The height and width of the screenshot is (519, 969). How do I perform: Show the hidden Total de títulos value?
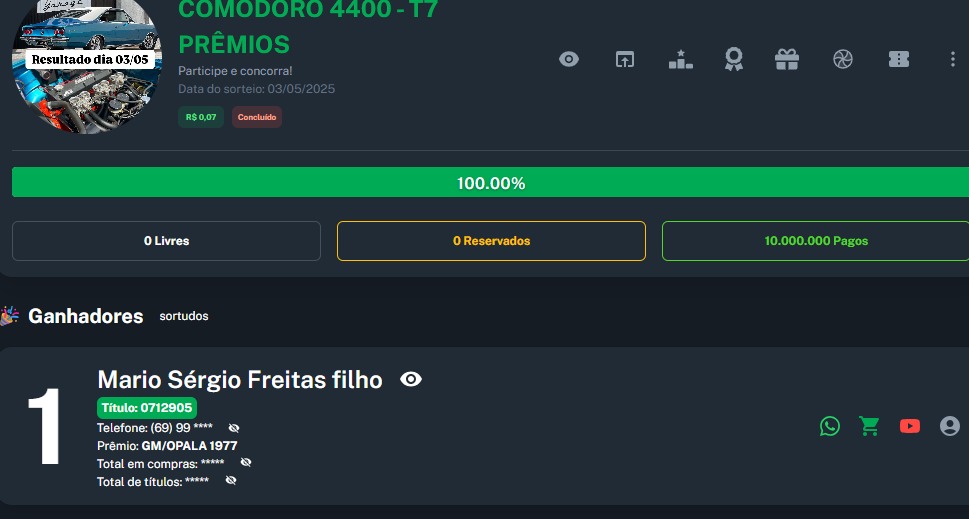pyautogui.click(x=231, y=481)
